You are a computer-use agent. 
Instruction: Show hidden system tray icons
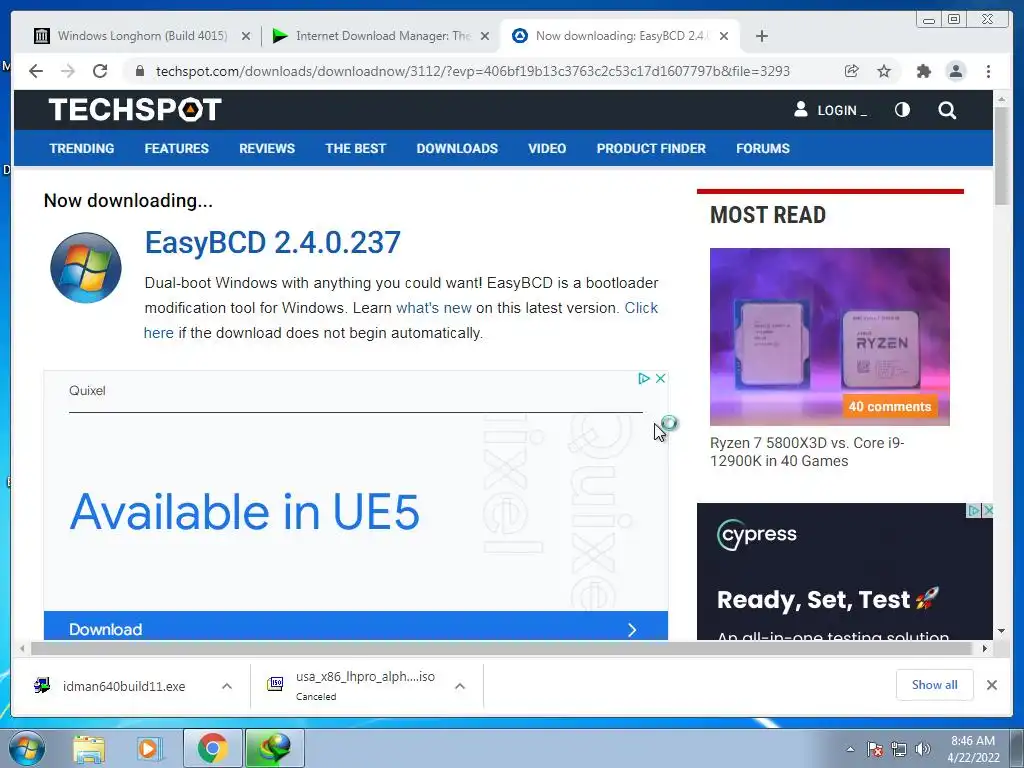point(850,749)
